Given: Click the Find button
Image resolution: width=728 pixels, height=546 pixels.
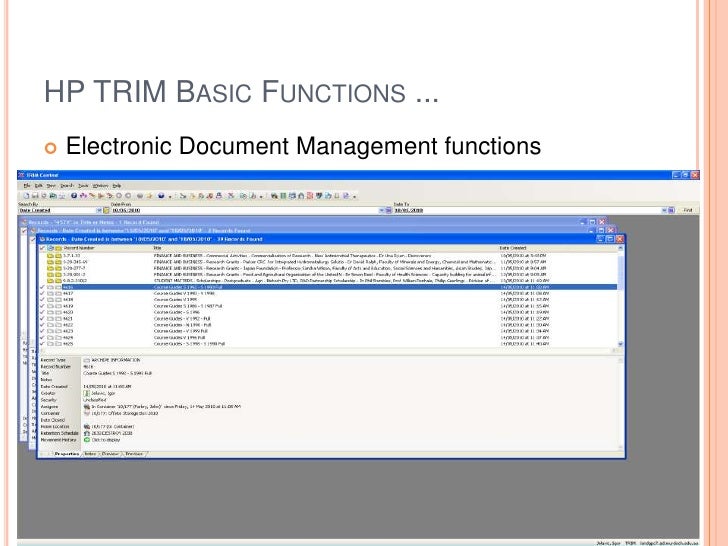Looking at the screenshot, I should tap(688, 210).
